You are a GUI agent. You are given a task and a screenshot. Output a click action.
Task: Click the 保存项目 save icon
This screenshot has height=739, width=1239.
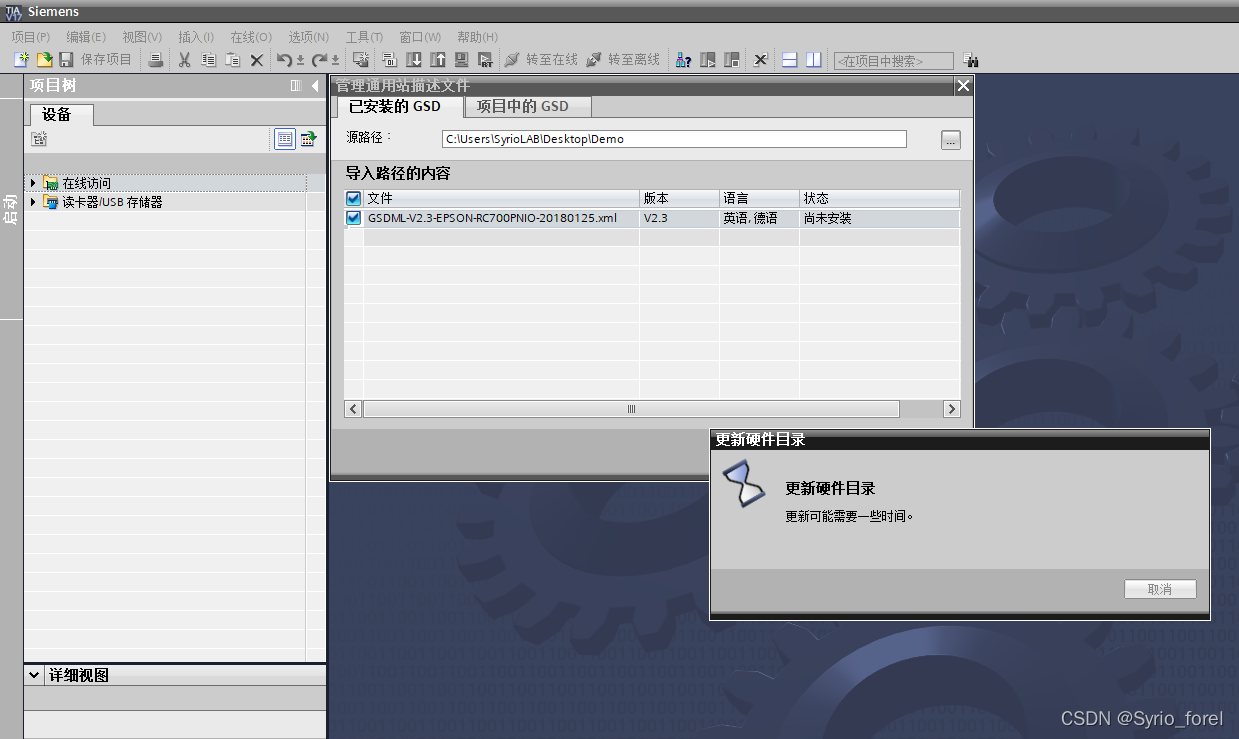pyautogui.click(x=66, y=60)
